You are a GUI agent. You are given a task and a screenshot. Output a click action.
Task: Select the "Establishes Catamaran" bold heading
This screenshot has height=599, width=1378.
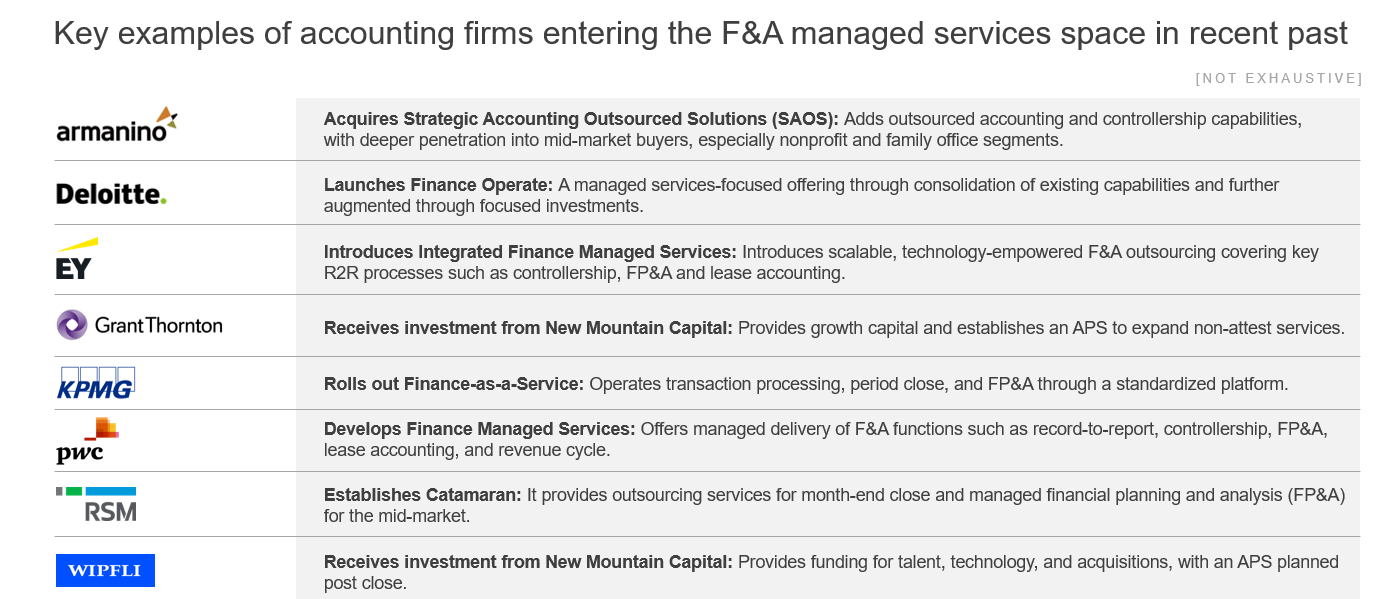tap(422, 495)
